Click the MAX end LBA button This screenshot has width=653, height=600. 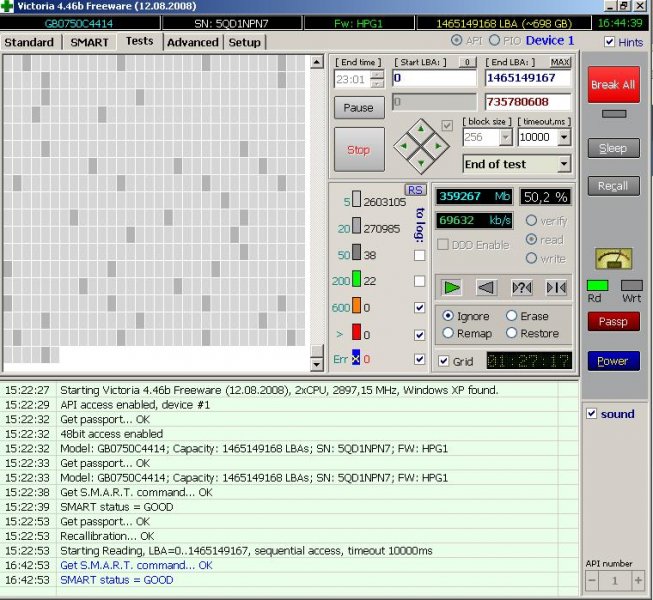click(x=560, y=62)
